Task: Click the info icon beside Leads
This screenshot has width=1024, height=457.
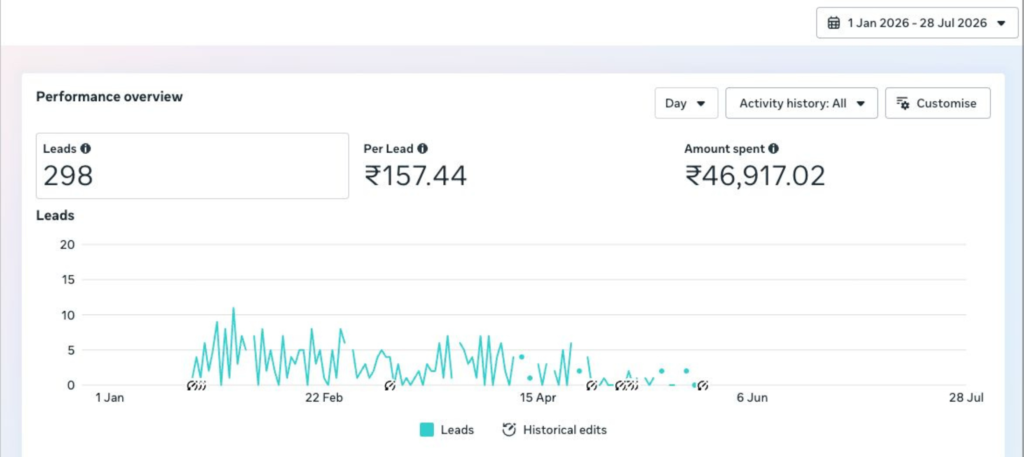Action: click(86, 148)
